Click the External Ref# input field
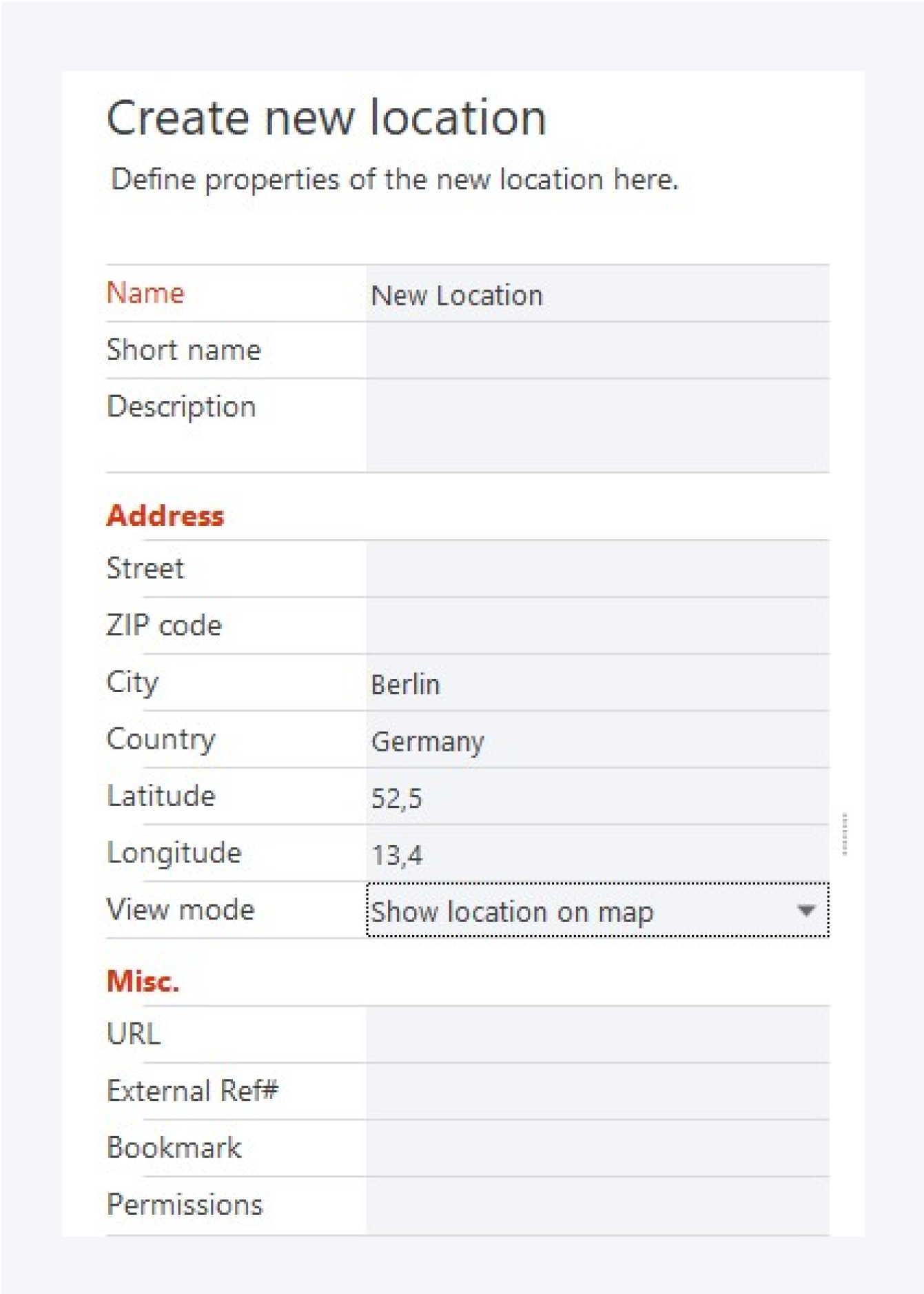 point(597,1092)
